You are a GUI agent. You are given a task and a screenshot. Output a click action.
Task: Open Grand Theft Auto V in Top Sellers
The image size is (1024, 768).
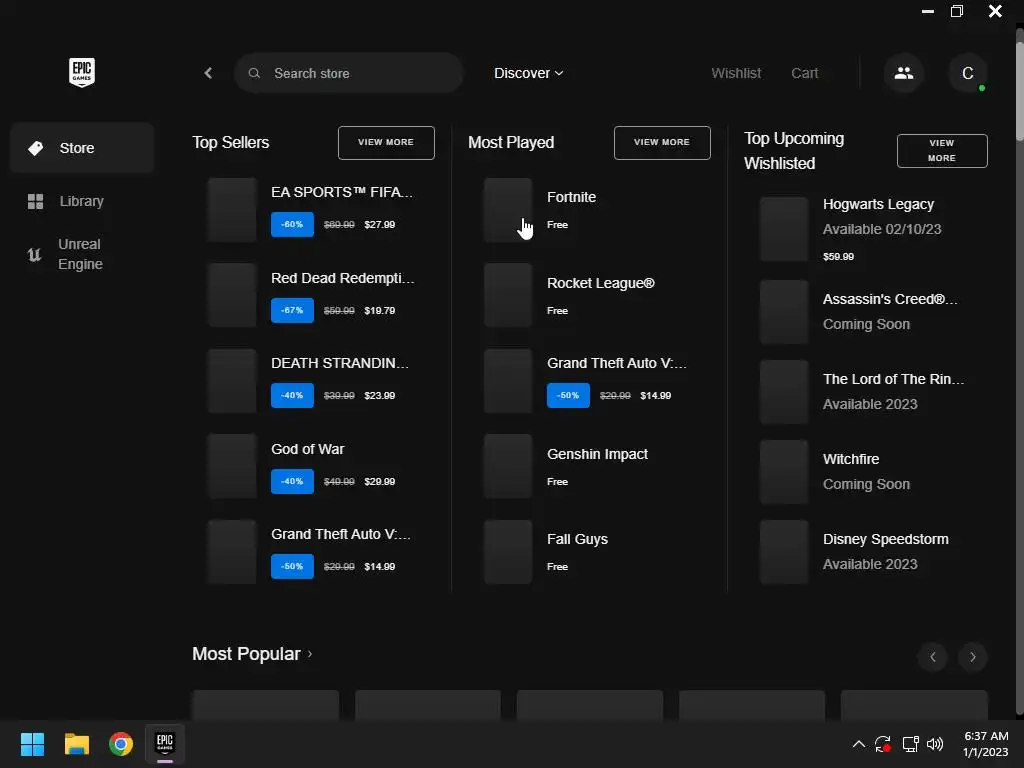click(x=340, y=534)
